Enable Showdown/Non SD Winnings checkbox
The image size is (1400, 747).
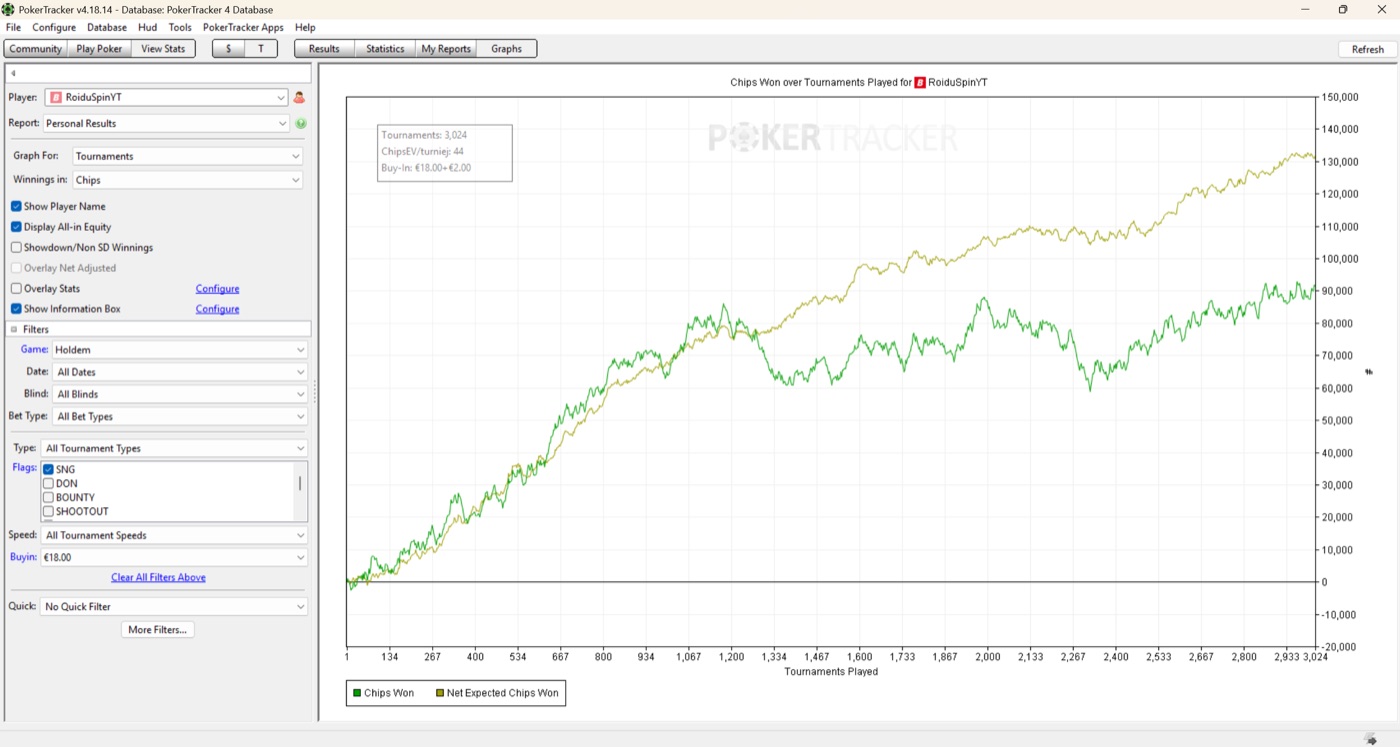pos(16,248)
